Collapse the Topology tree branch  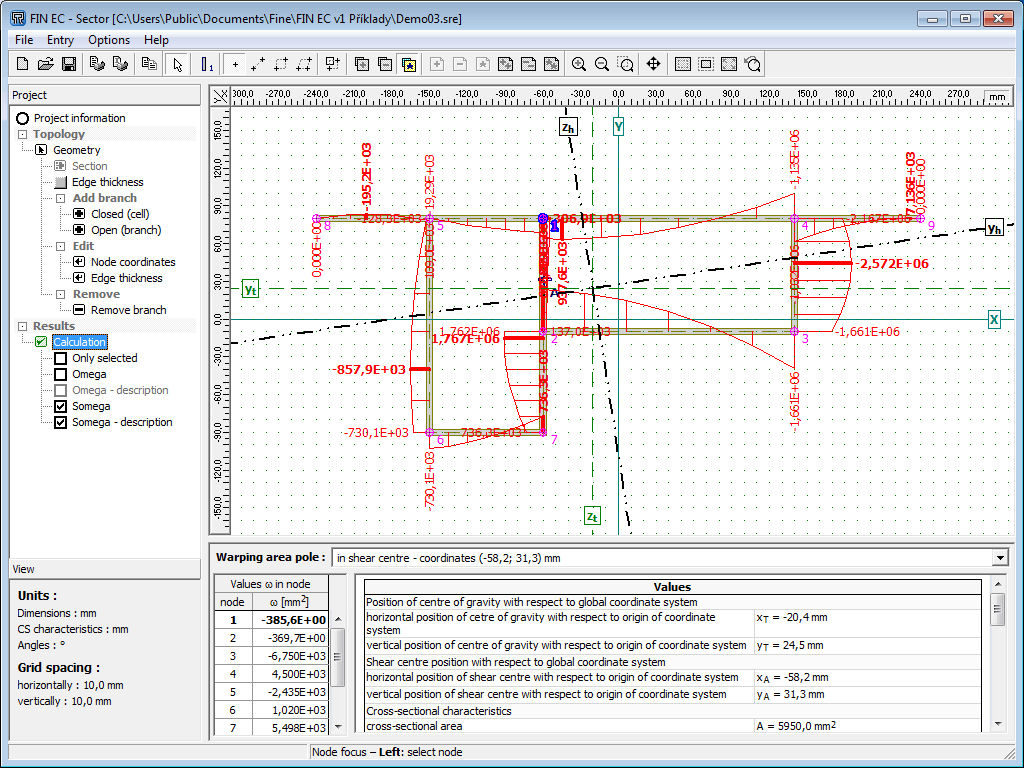point(22,134)
